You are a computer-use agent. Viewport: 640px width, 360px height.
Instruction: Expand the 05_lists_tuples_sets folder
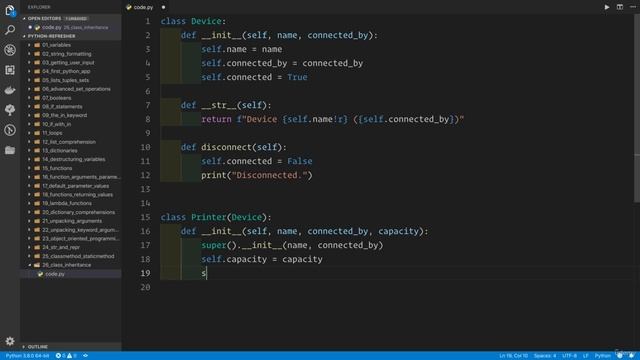pyautogui.click(x=71, y=80)
